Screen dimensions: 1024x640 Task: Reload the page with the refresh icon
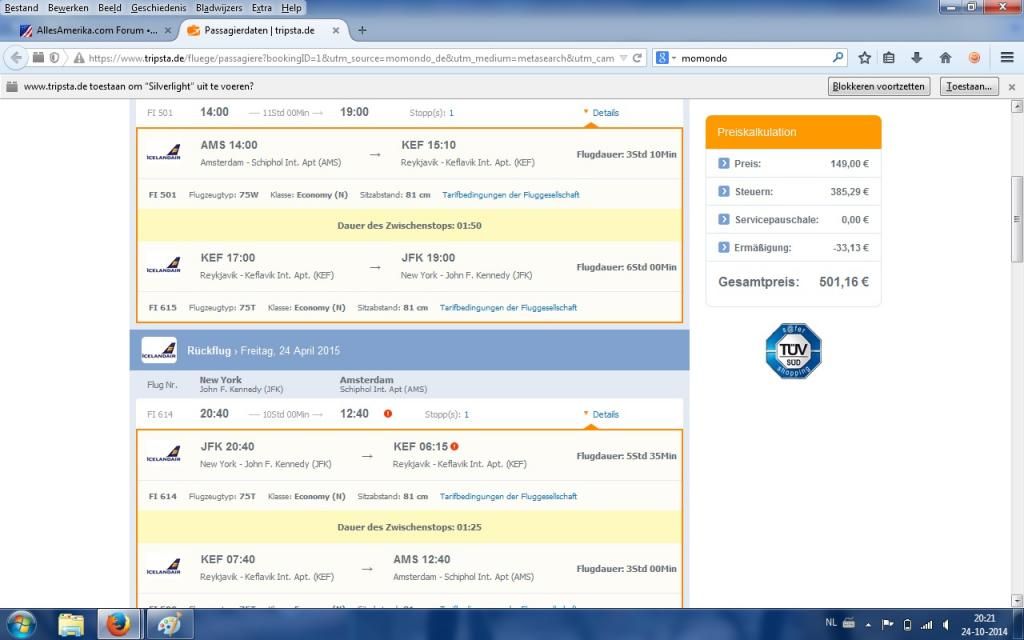[637, 57]
